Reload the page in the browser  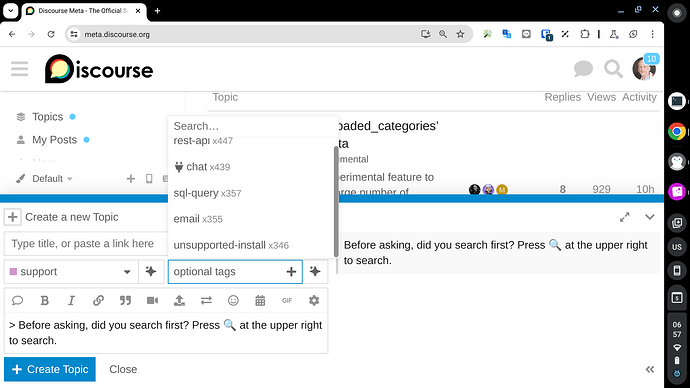coord(51,34)
